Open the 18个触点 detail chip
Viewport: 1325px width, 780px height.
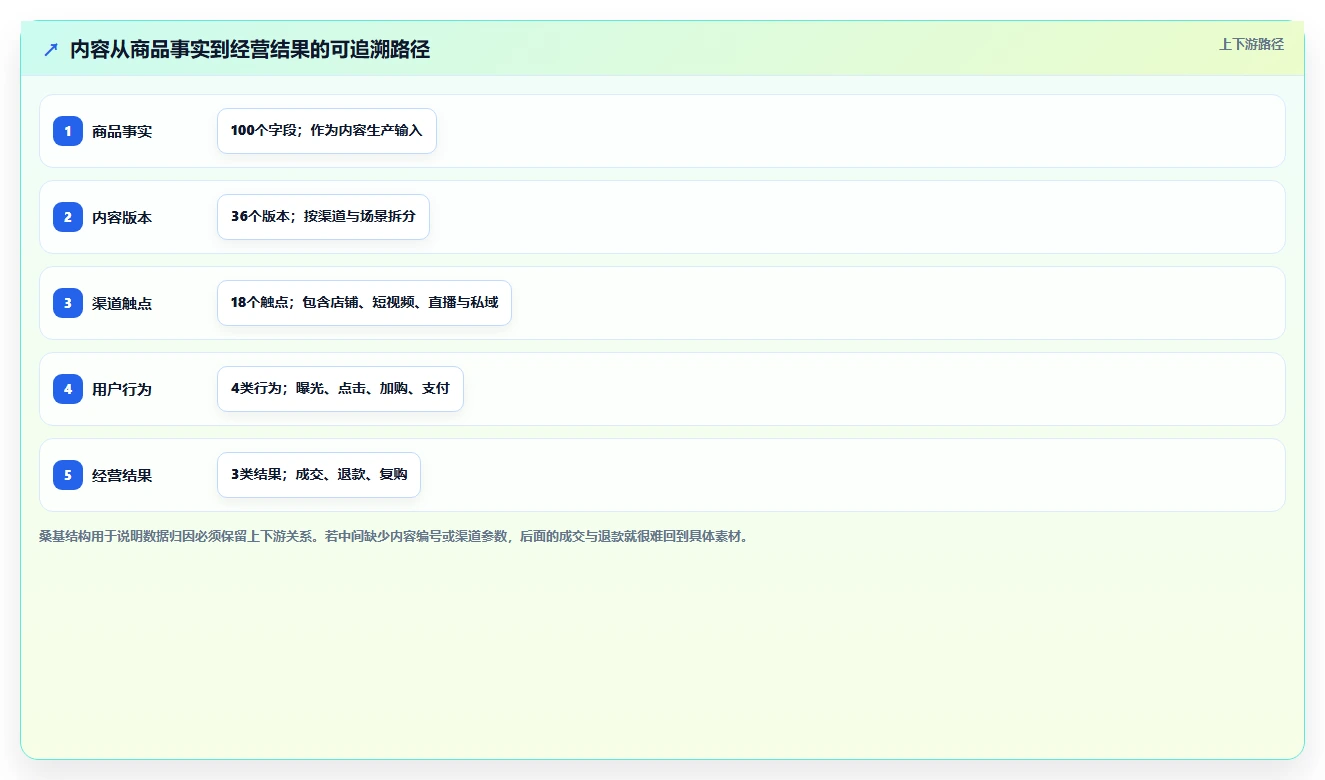[x=364, y=303]
